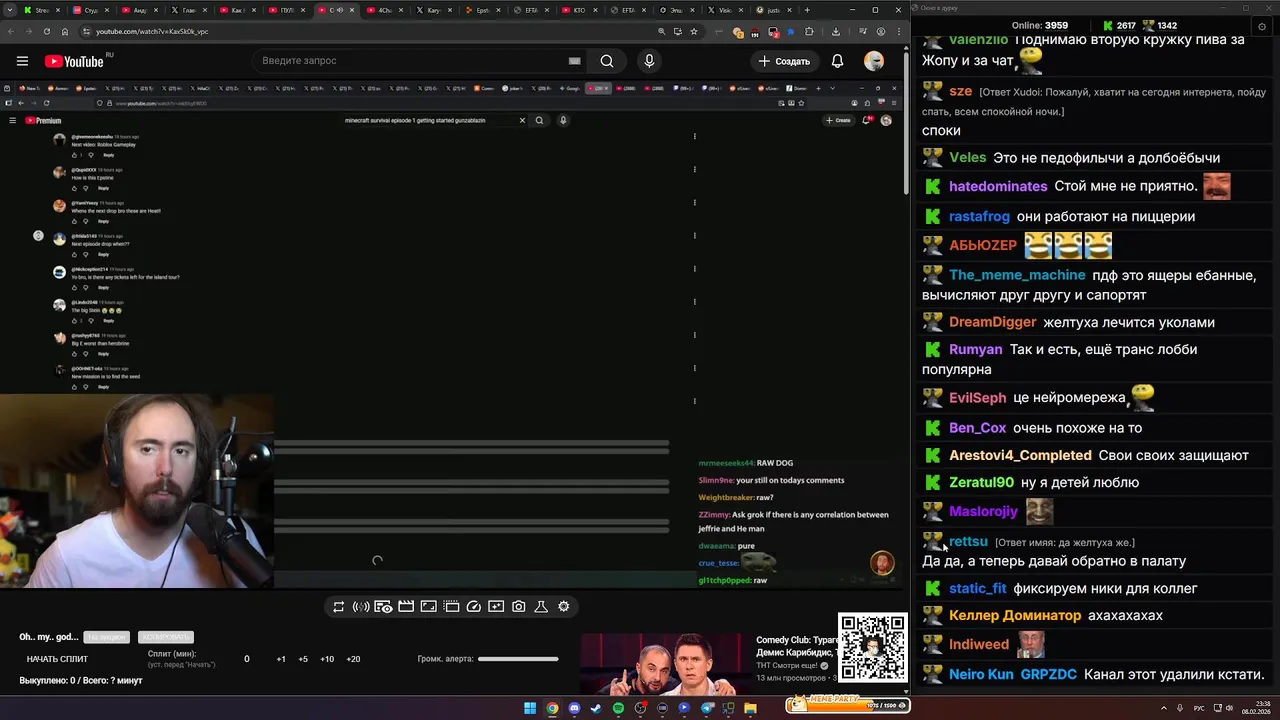Screen dimensions: 1280x720
Task: Mute the audio icon on the active tab
Action: click(339, 10)
